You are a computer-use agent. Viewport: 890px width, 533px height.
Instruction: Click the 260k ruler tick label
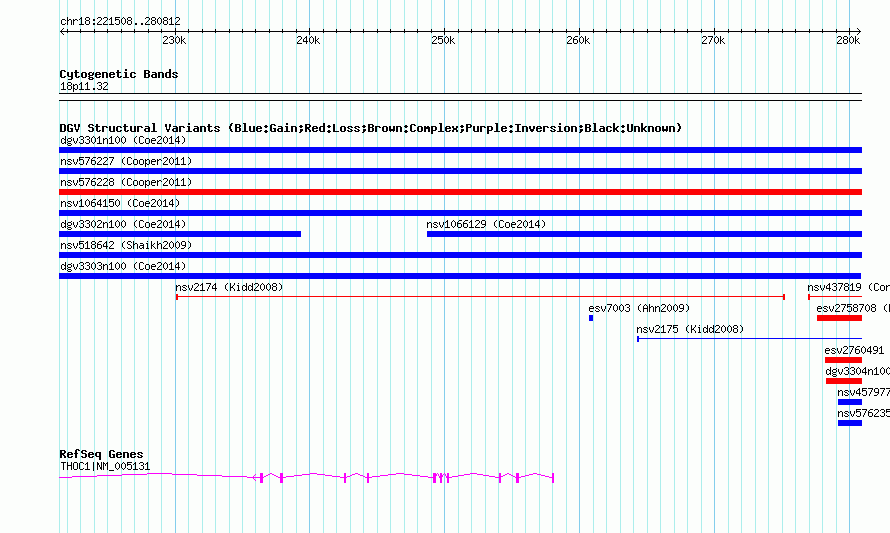point(578,40)
